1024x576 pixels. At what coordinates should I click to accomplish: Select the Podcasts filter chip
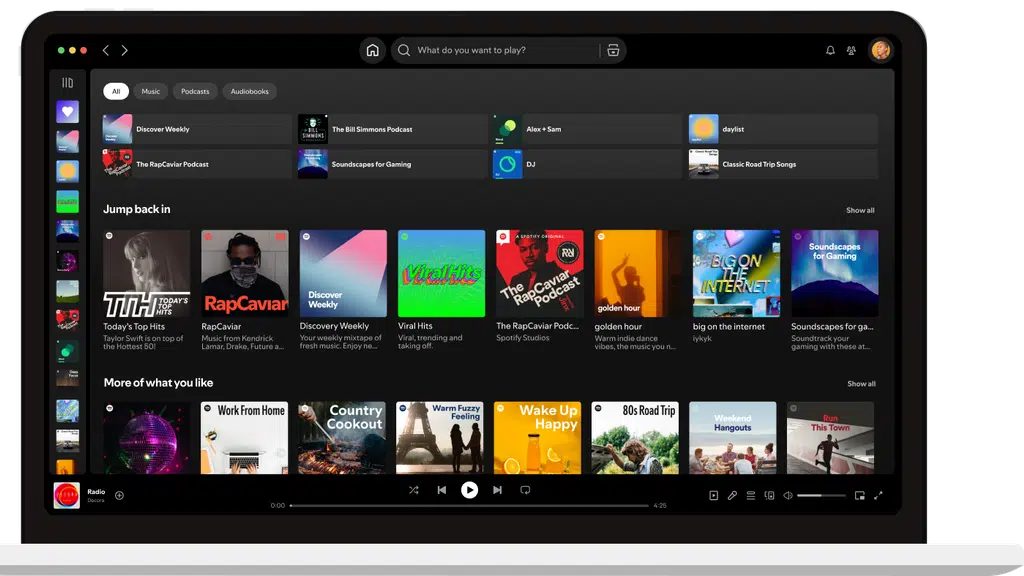195,91
